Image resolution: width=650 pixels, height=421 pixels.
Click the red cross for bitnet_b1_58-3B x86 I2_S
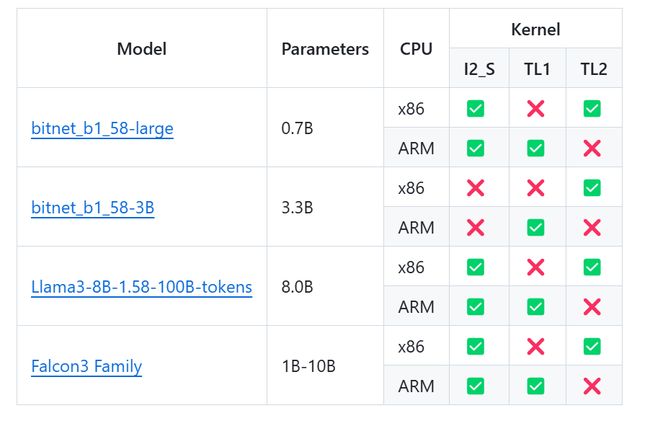pos(475,188)
